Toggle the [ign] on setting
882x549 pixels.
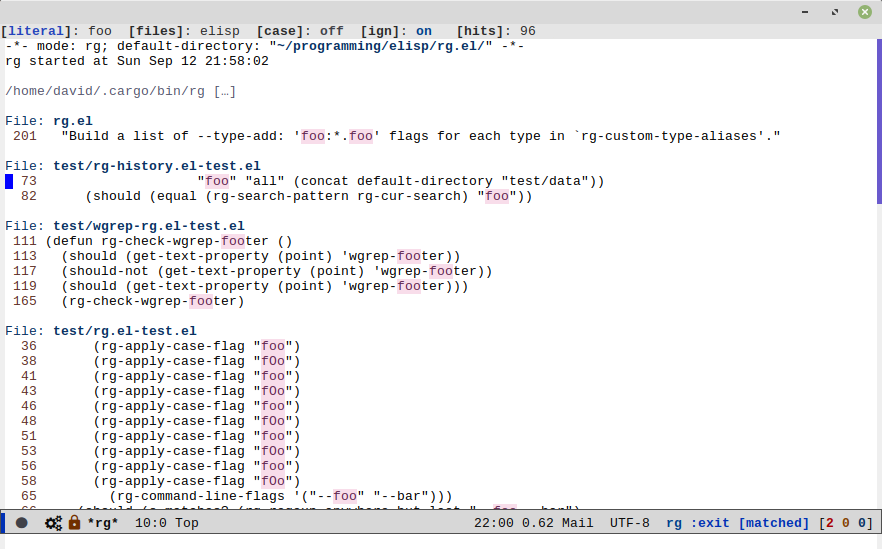(x=396, y=31)
